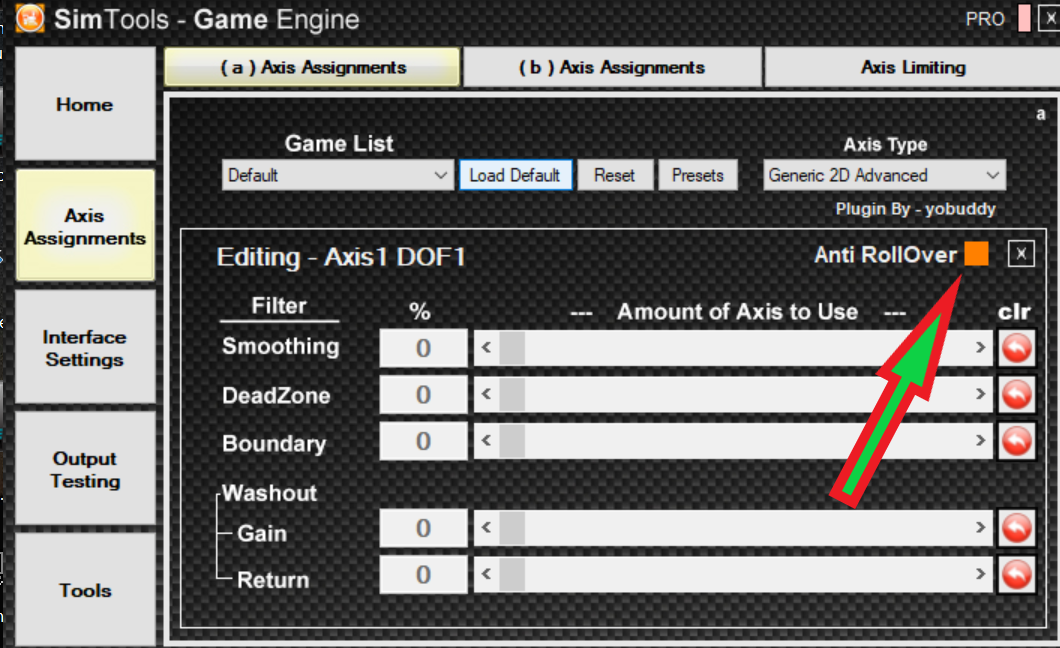Decrease Smoothing with the left arrow

coord(486,348)
